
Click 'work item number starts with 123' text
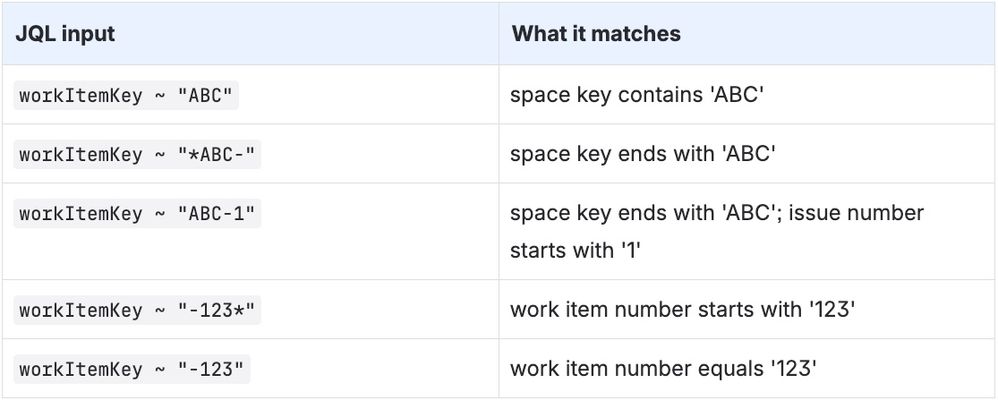tap(682, 310)
